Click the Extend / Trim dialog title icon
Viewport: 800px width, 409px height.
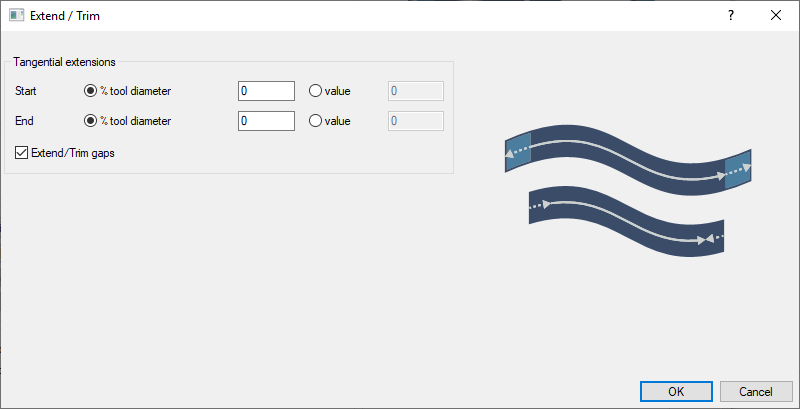click(x=16, y=16)
